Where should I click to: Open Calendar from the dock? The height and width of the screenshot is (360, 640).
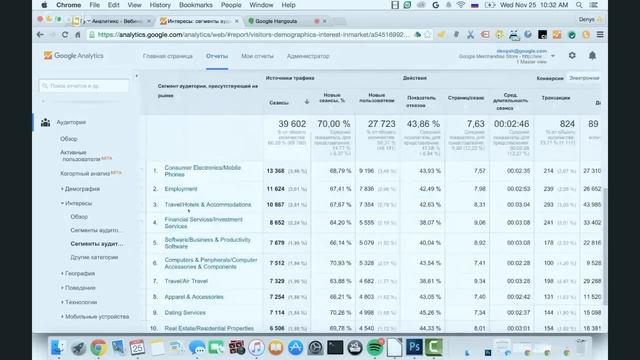137,347
